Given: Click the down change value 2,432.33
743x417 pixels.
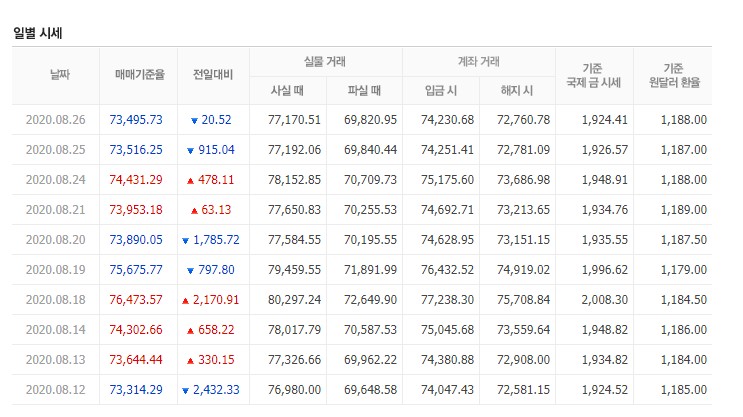Looking at the screenshot, I should tap(217, 390).
